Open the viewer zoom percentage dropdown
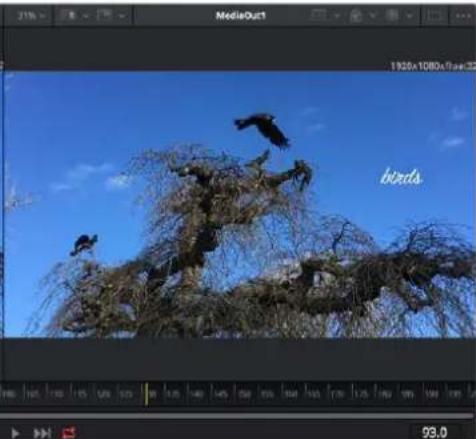Viewport: 476px width, 439px height. coord(31,16)
